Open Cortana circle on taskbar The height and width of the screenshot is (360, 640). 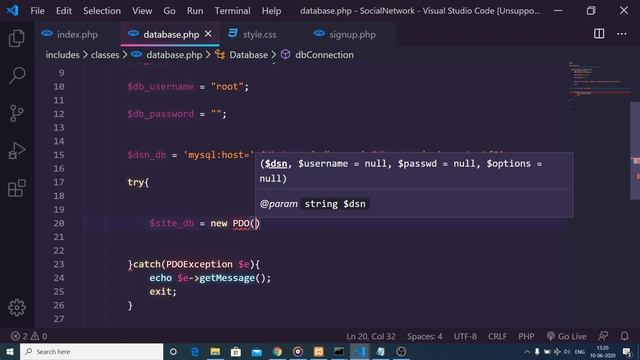(x=173, y=351)
